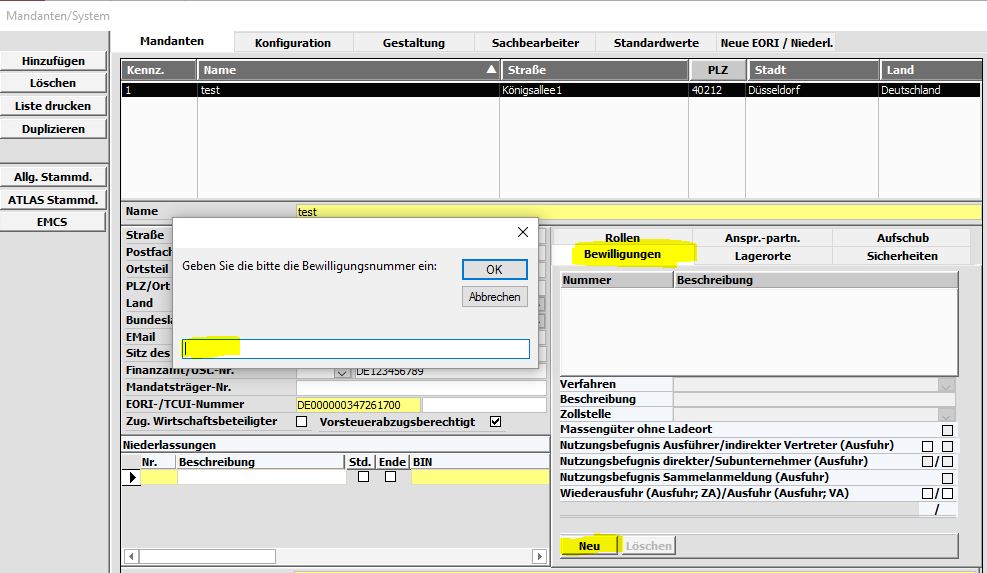Click the Name field containing test
987x573 pixels.
click(x=638, y=212)
